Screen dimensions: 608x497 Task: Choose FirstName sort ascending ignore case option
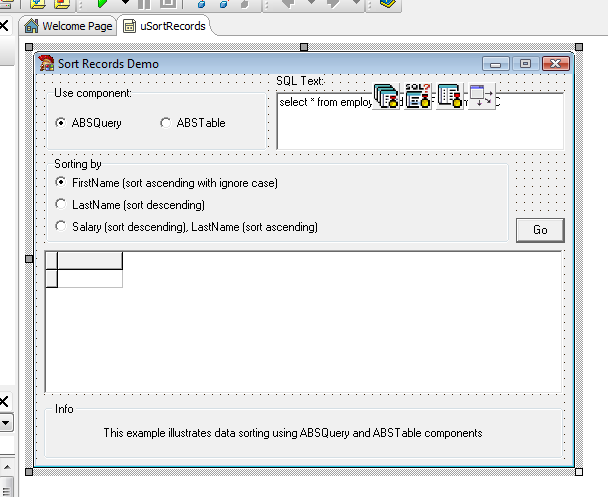point(62,183)
